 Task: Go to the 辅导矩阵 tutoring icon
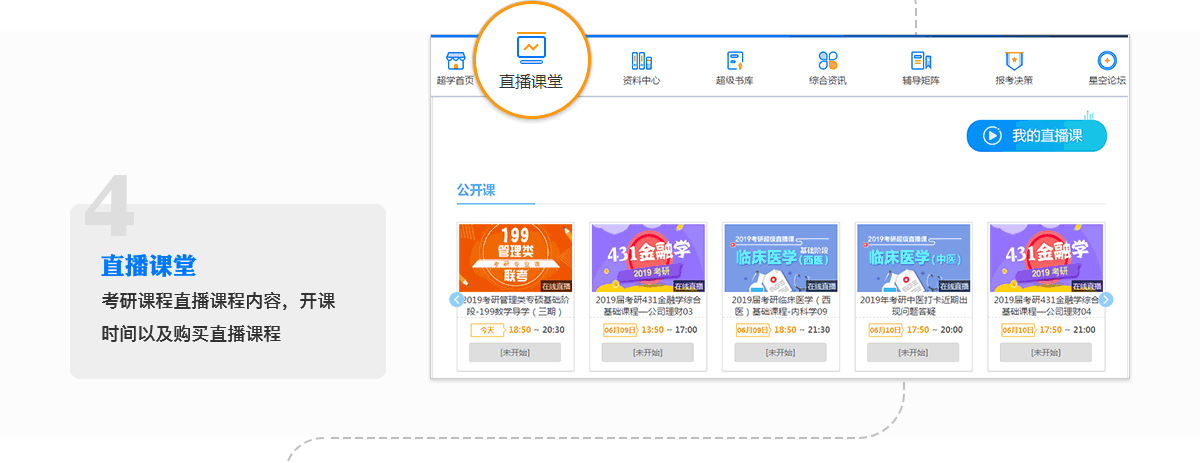pyautogui.click(x=921, y=61)
